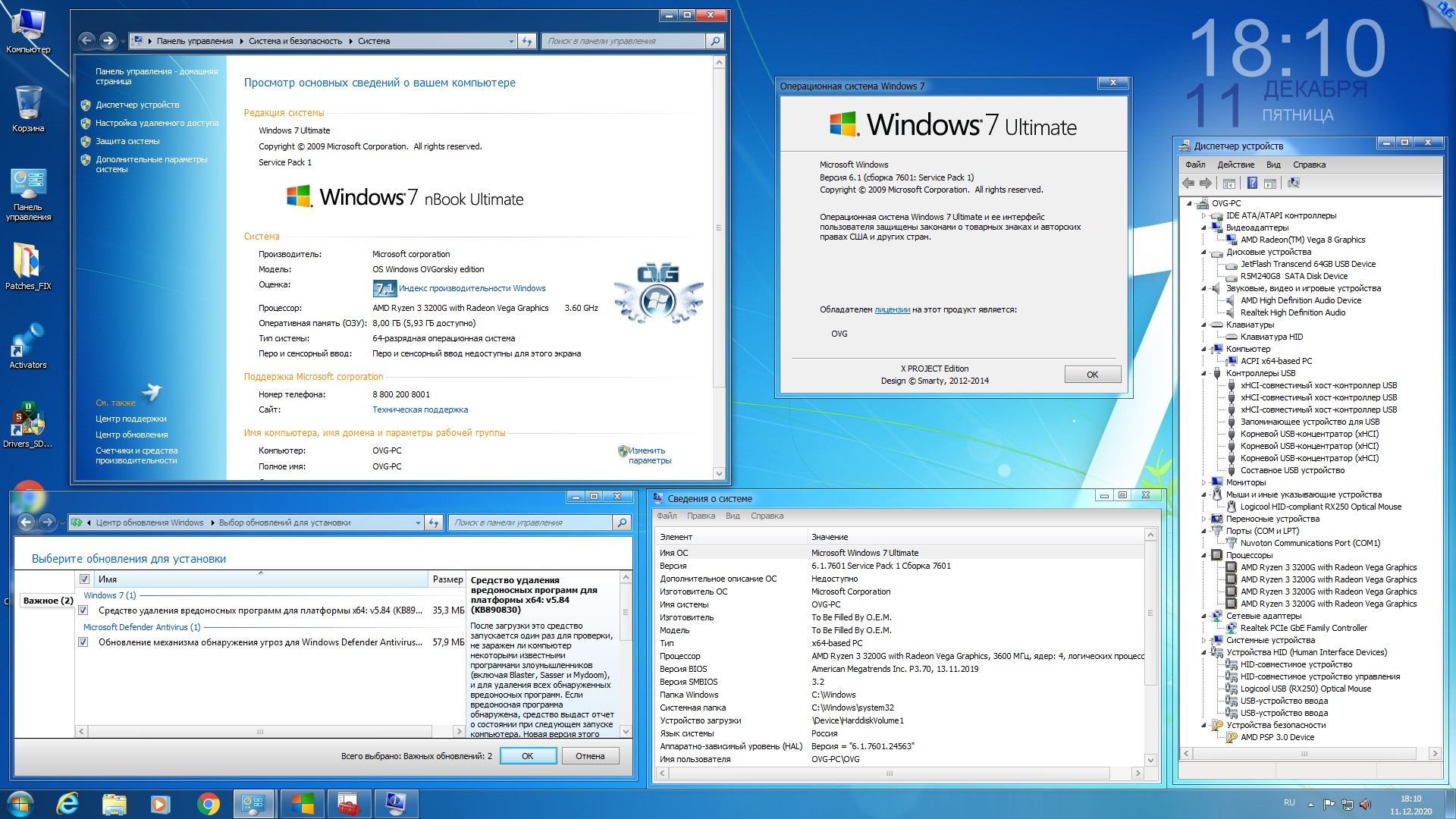Open the Техническая поддержка website link
Image resolution: width=1456 pixels, height=819 pixels.
[x=420, y=409]
